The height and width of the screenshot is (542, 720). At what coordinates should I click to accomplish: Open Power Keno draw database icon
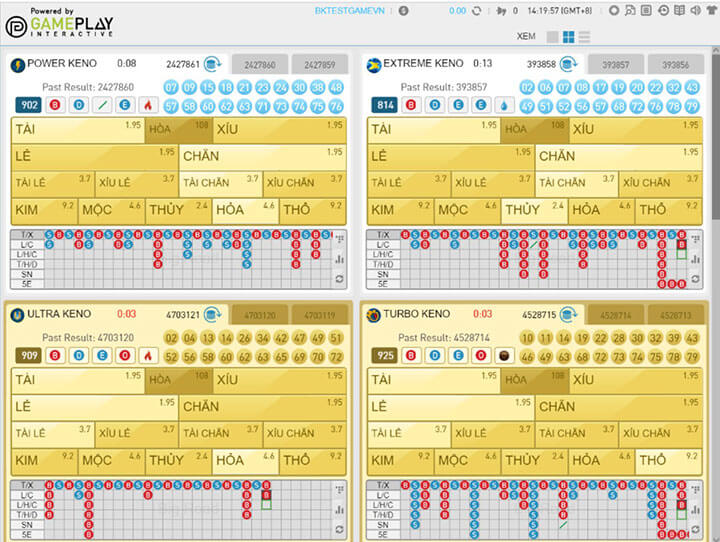pos(213,64)
